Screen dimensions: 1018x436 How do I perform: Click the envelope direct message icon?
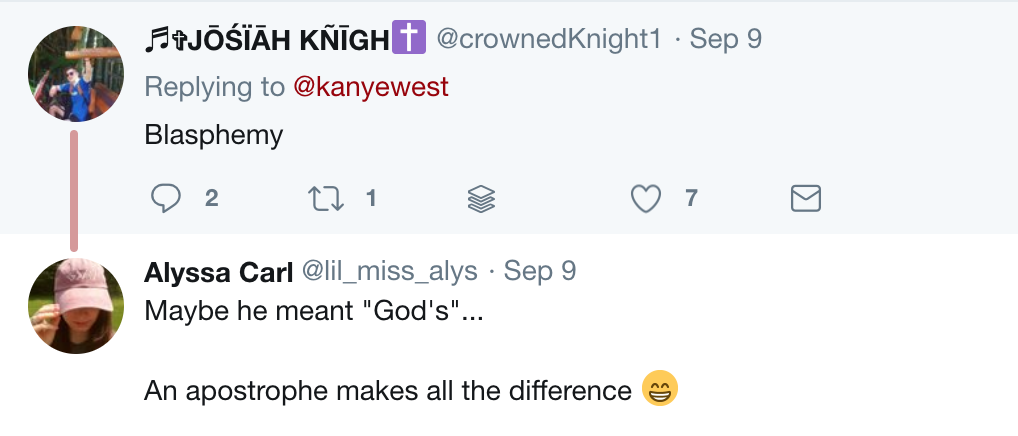(x=806, y=199)
